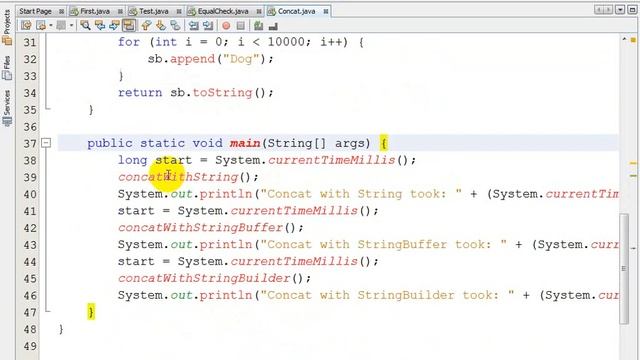Toggle Highlight Search button
640x360 pixels.
pos(129,26)
